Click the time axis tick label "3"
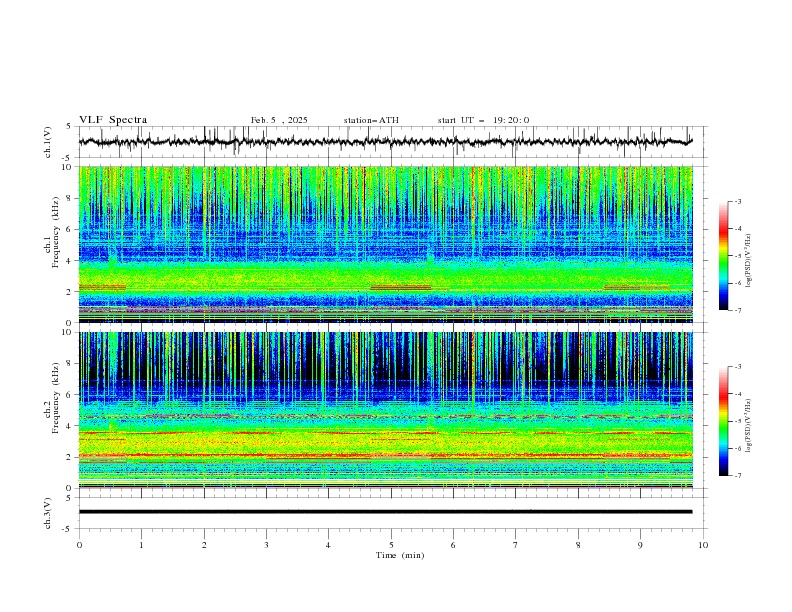Screen dimensions: 792x612 click(266, 545)
